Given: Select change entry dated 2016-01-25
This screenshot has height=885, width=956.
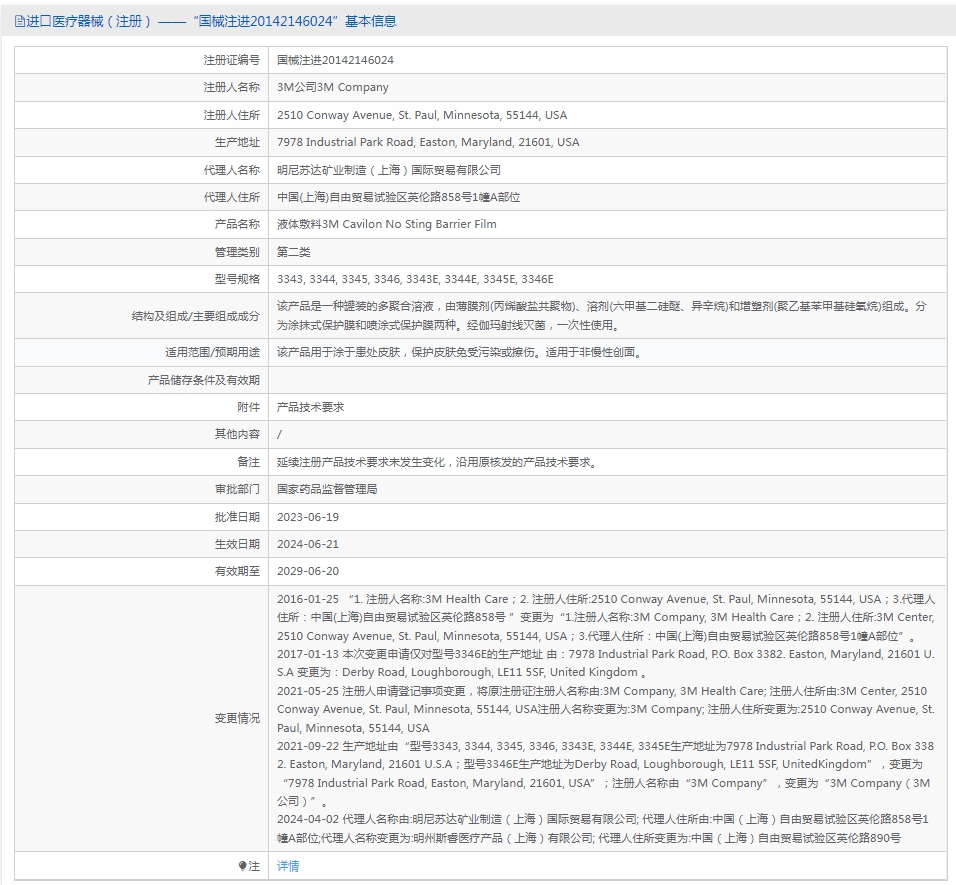Looking at the screenshot, I should coord(606,617).
